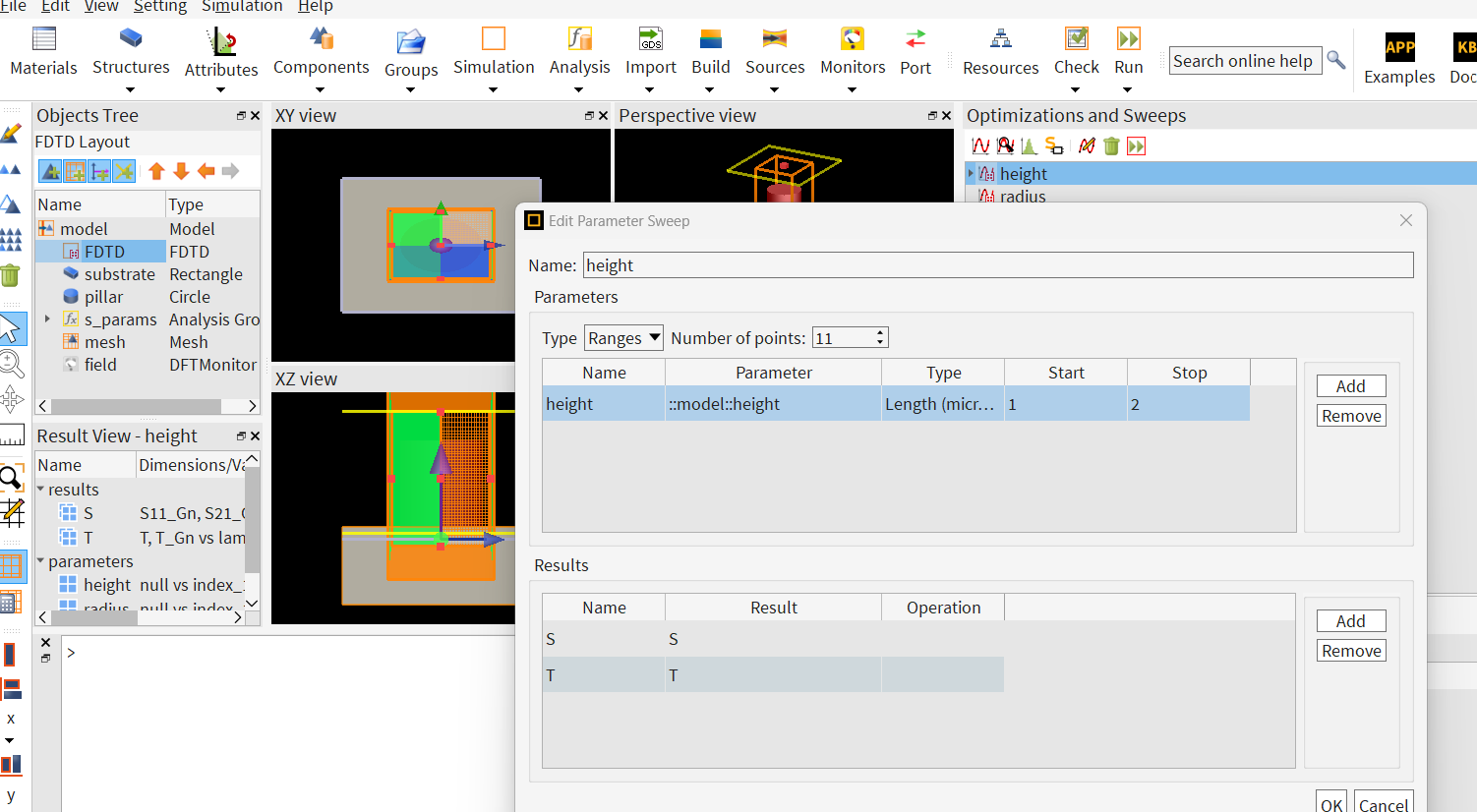Open the Type Ranges dropdown
Viewport: 1477px width, 812px height.
(623, 338)
